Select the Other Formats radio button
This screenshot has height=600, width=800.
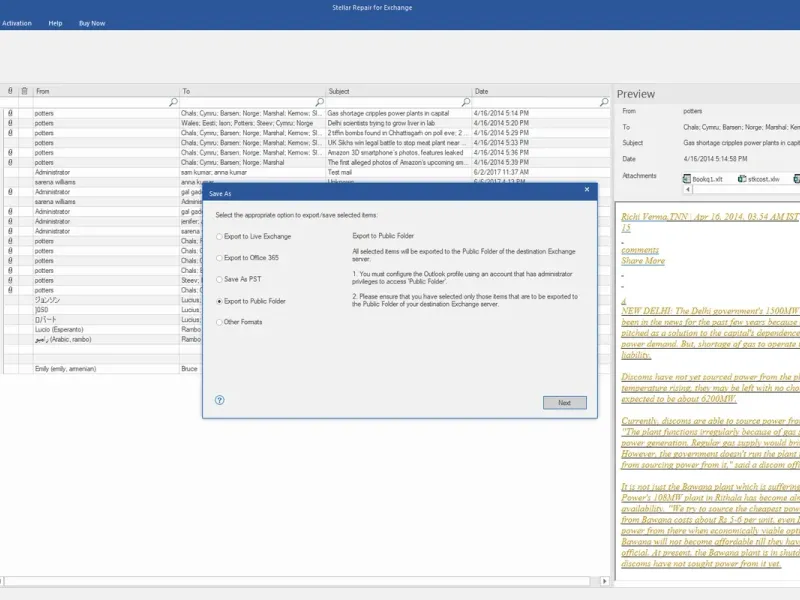pyautogui.click(x=219, y=322)
